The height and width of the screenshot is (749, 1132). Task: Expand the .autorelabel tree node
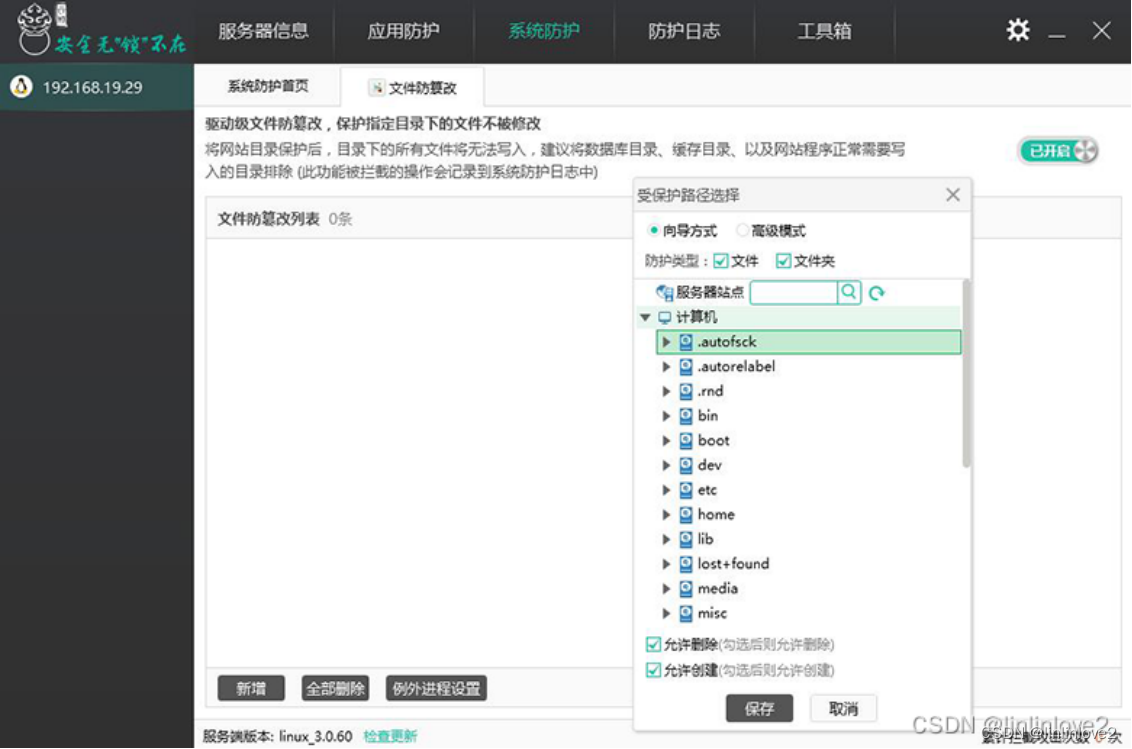click(666, 366)
